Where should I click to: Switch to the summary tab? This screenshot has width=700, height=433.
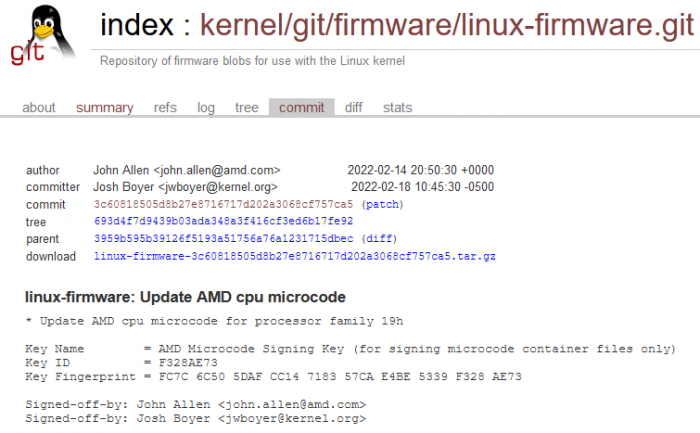tap(104, 108)
